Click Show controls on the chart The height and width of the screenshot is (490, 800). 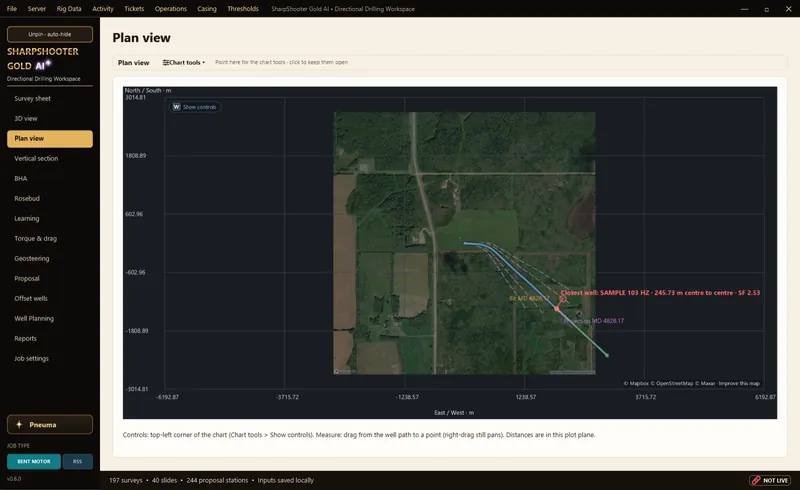pyautogui.click(x=195, y=107)
